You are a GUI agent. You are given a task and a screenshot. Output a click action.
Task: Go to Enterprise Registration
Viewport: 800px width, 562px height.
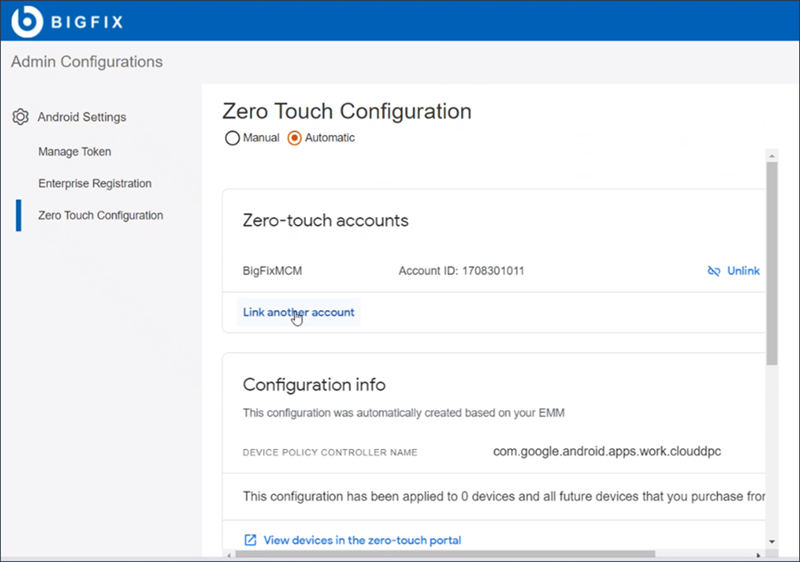95,184
